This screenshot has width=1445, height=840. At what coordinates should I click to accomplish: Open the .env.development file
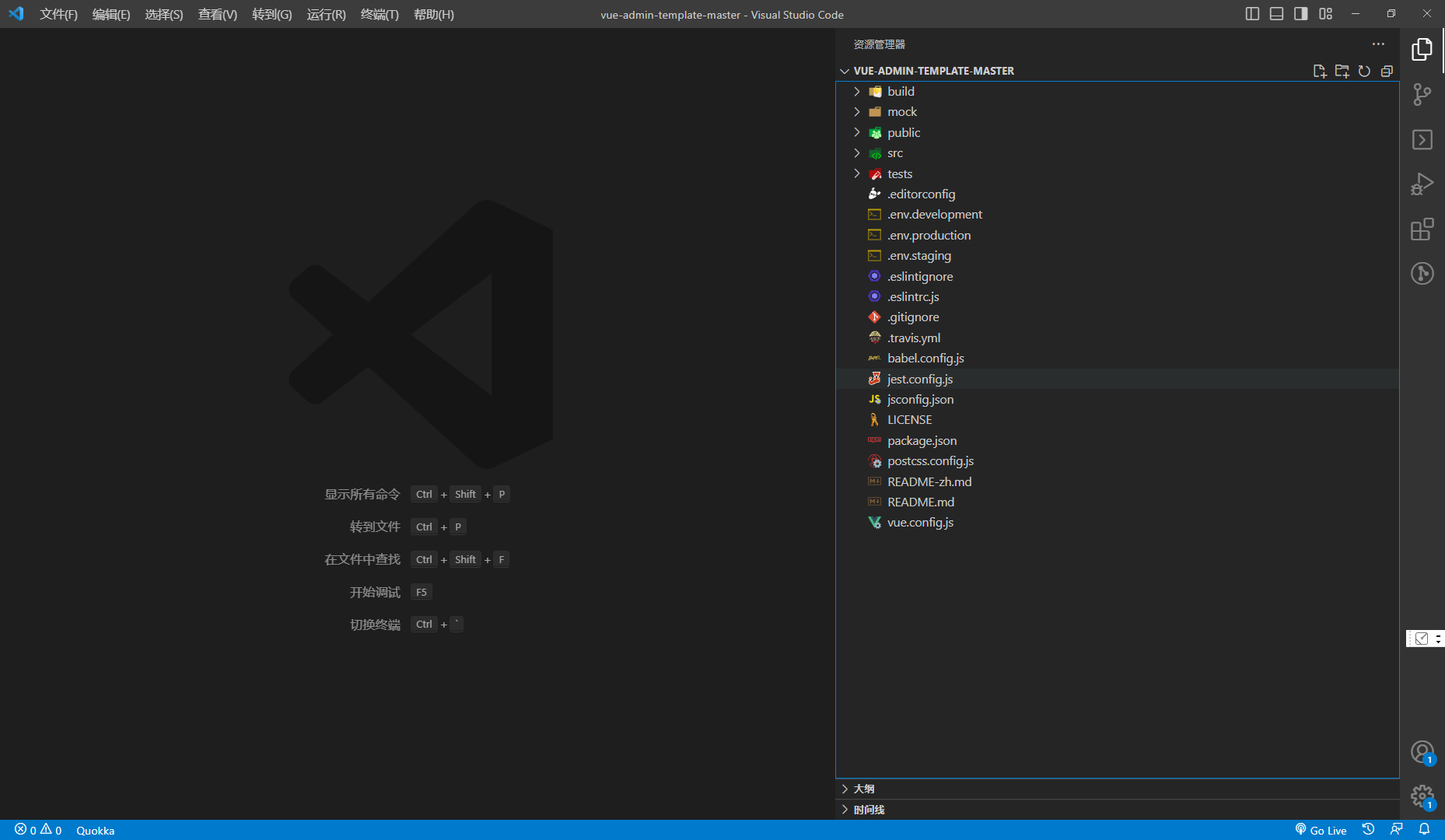coord(1118,215)
